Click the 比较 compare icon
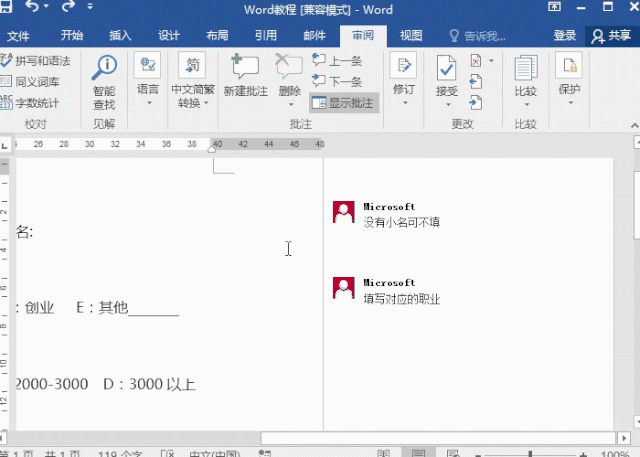The height and width of the screenshot is (457, 640). [x=525, y=68]
